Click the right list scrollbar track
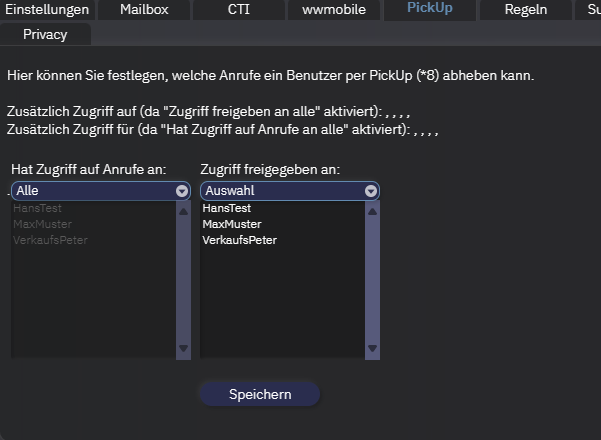This screenshot has width=601, height=440. point(372,280)
